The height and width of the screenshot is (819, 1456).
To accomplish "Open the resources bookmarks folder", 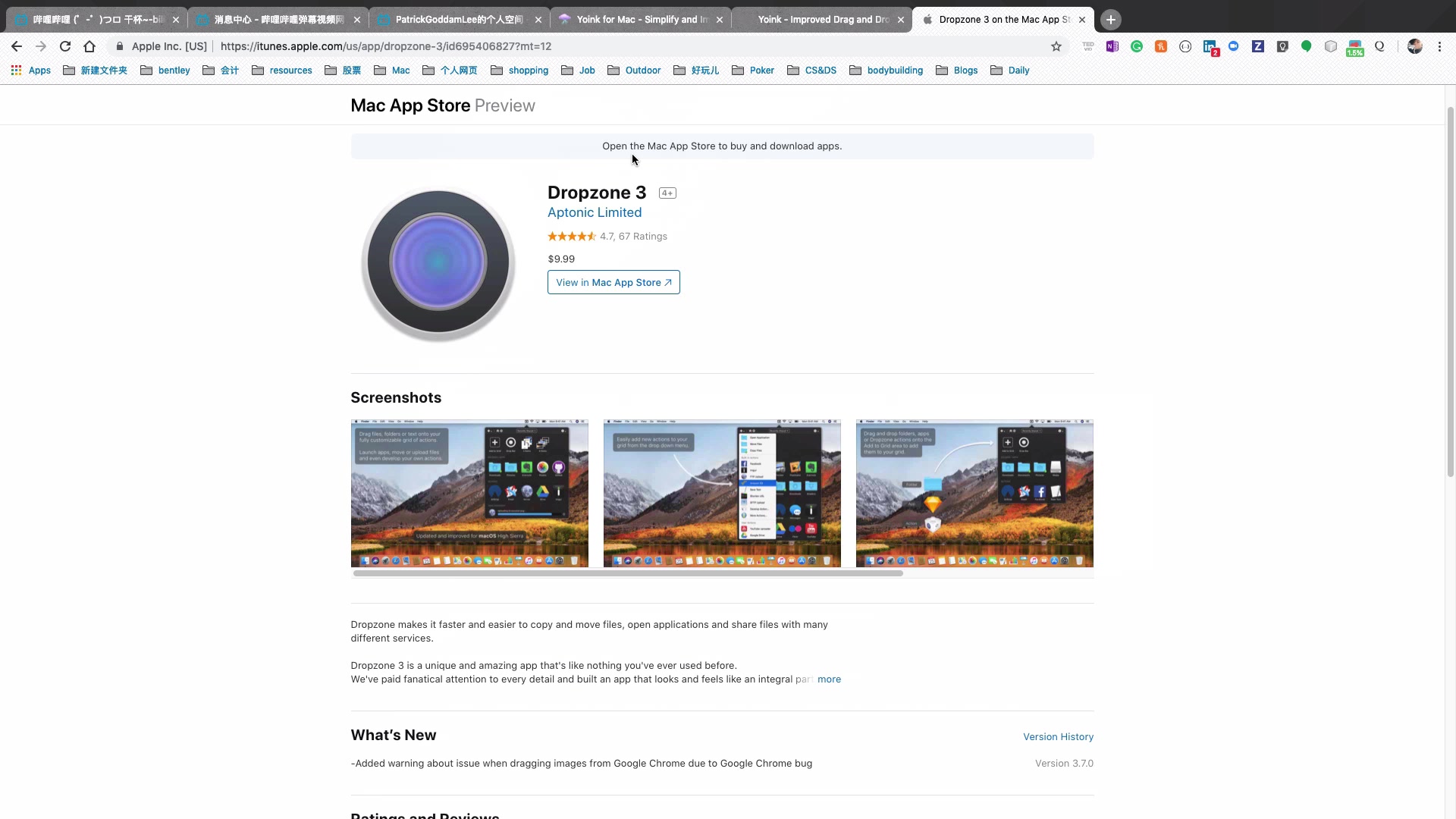I will [282, 71].
